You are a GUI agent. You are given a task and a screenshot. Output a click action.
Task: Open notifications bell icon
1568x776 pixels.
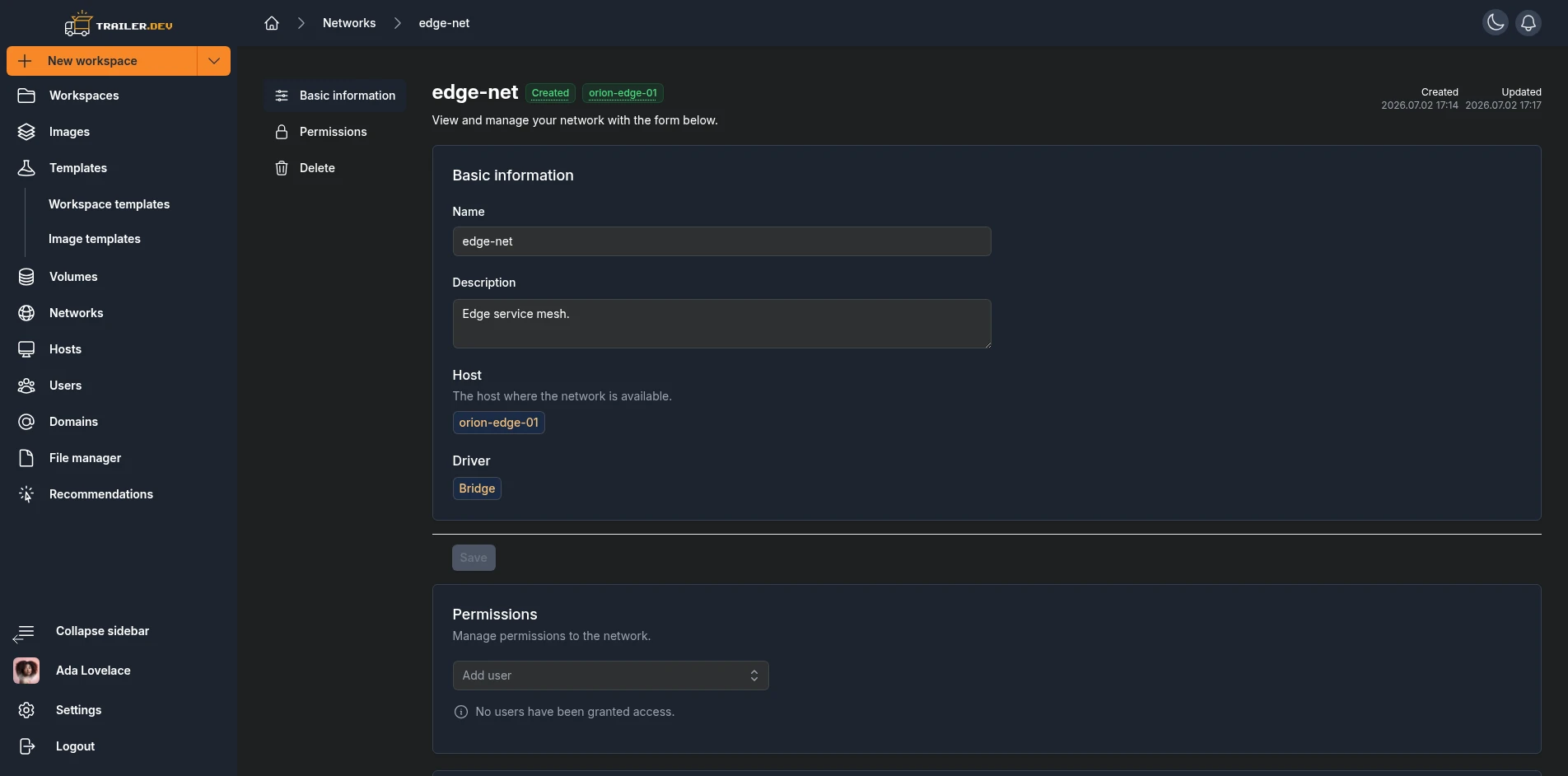1528,23
